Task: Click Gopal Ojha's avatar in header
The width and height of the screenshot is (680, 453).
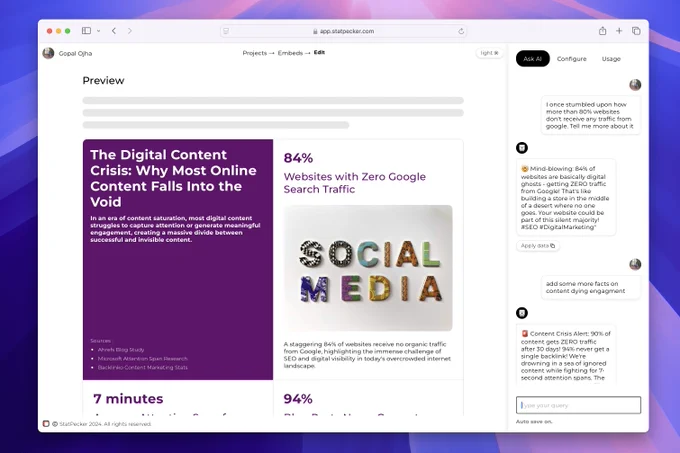Action: [48, 53]
